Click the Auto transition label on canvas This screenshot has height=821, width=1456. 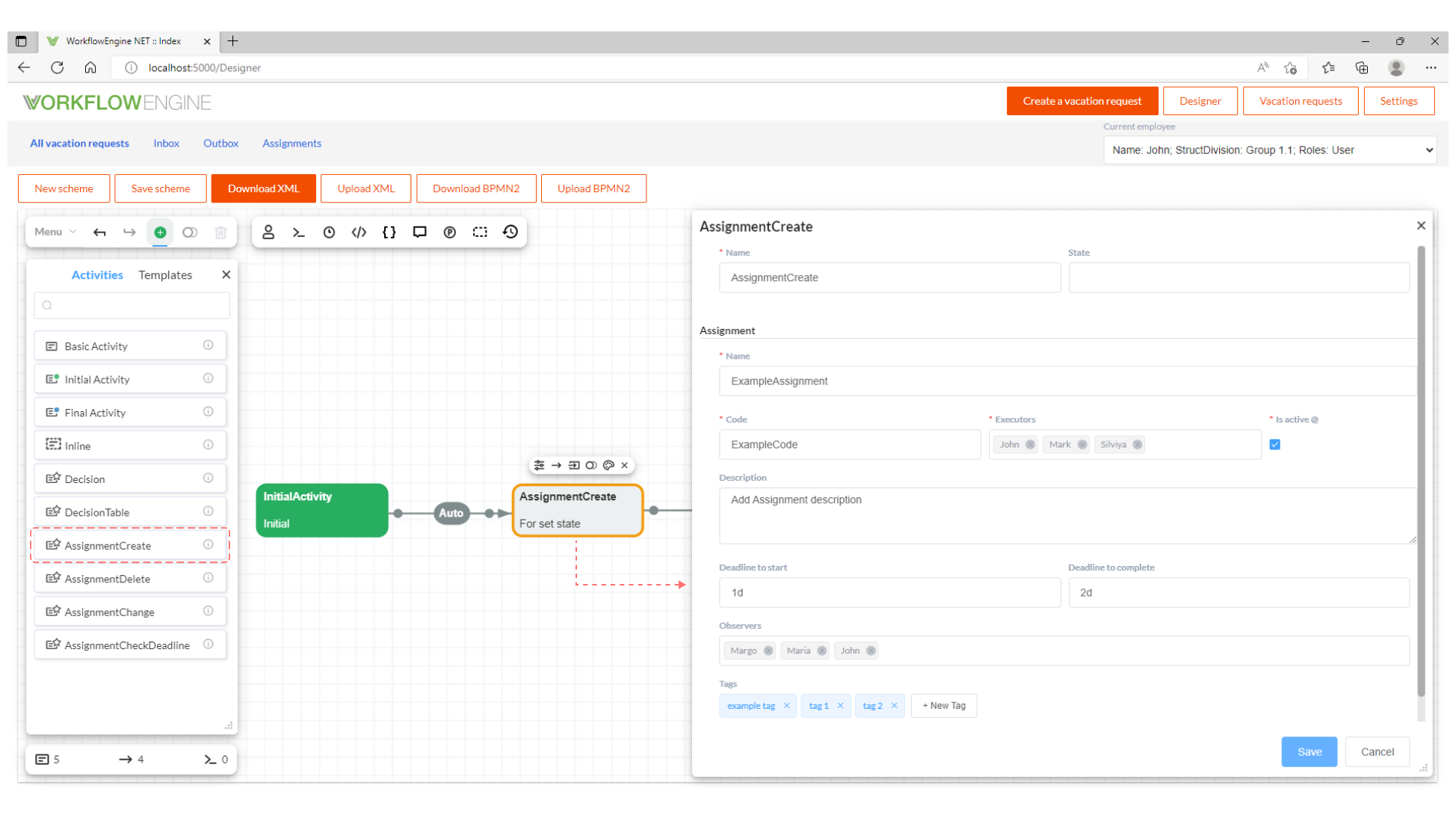click(451, 513)
